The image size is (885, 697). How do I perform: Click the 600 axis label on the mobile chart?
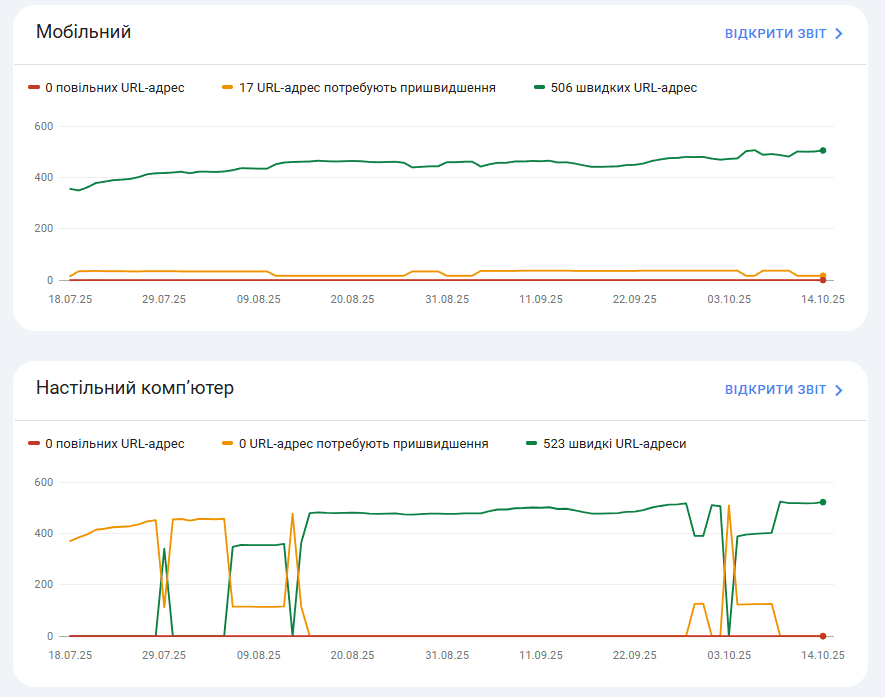click(x=43, y=127)
